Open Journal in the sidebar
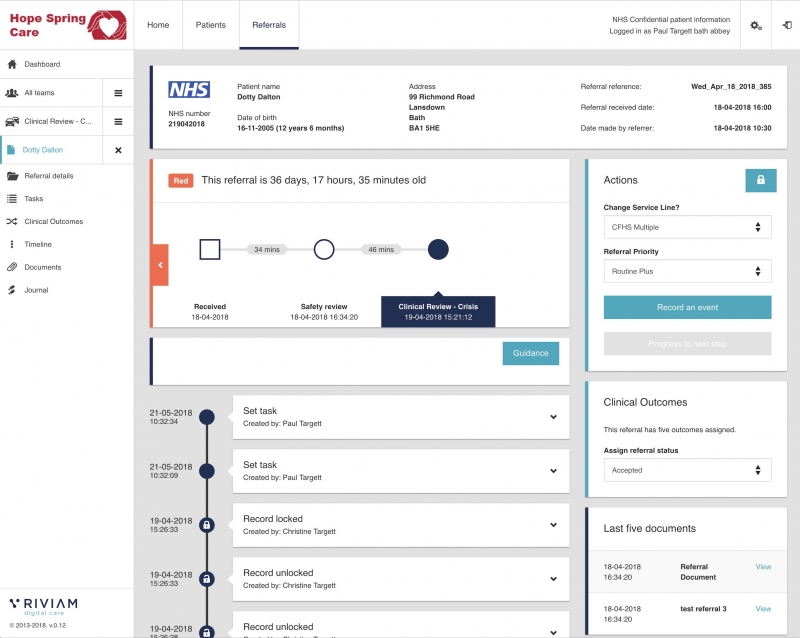The height and width of the screenshot is (638, 800). point(36,290)
